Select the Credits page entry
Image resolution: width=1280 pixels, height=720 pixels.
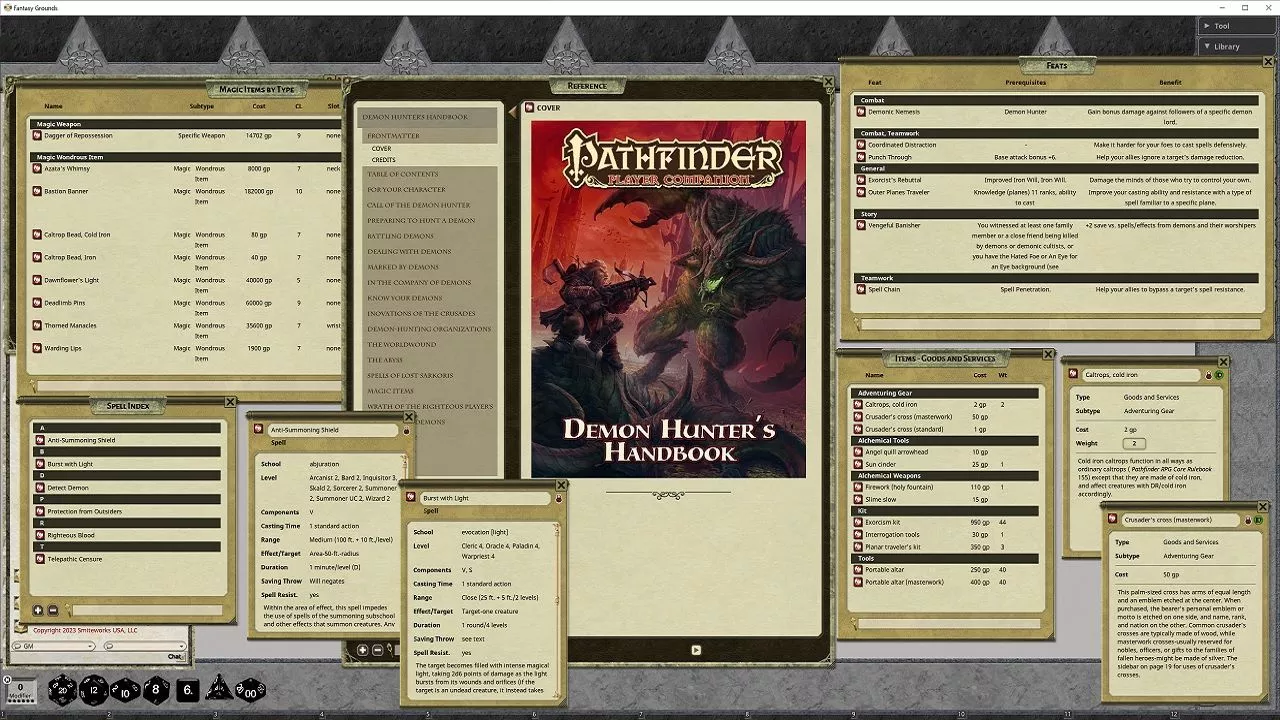click(x=383, y=160)
